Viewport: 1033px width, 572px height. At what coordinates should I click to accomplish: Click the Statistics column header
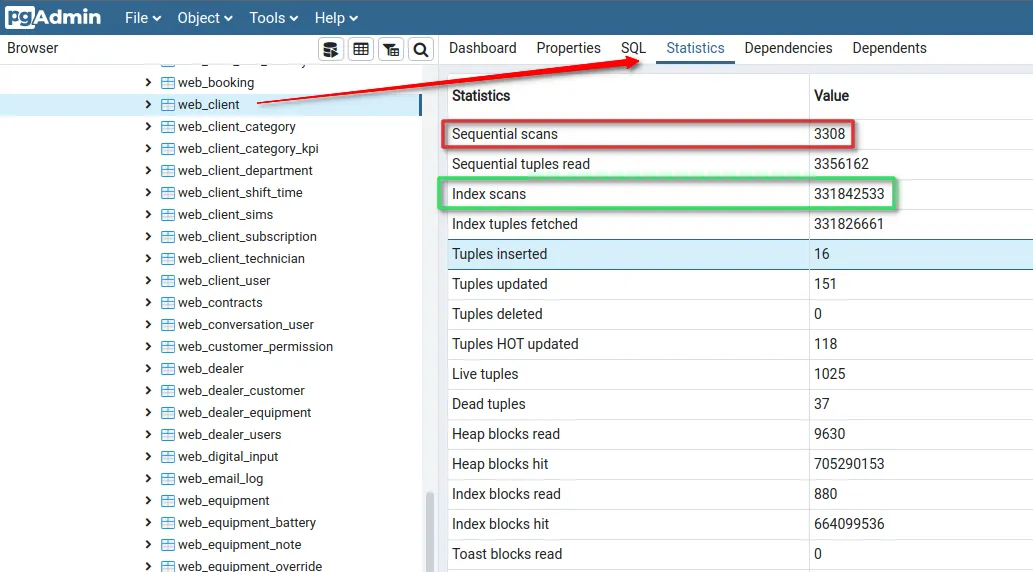coord(481,96)
